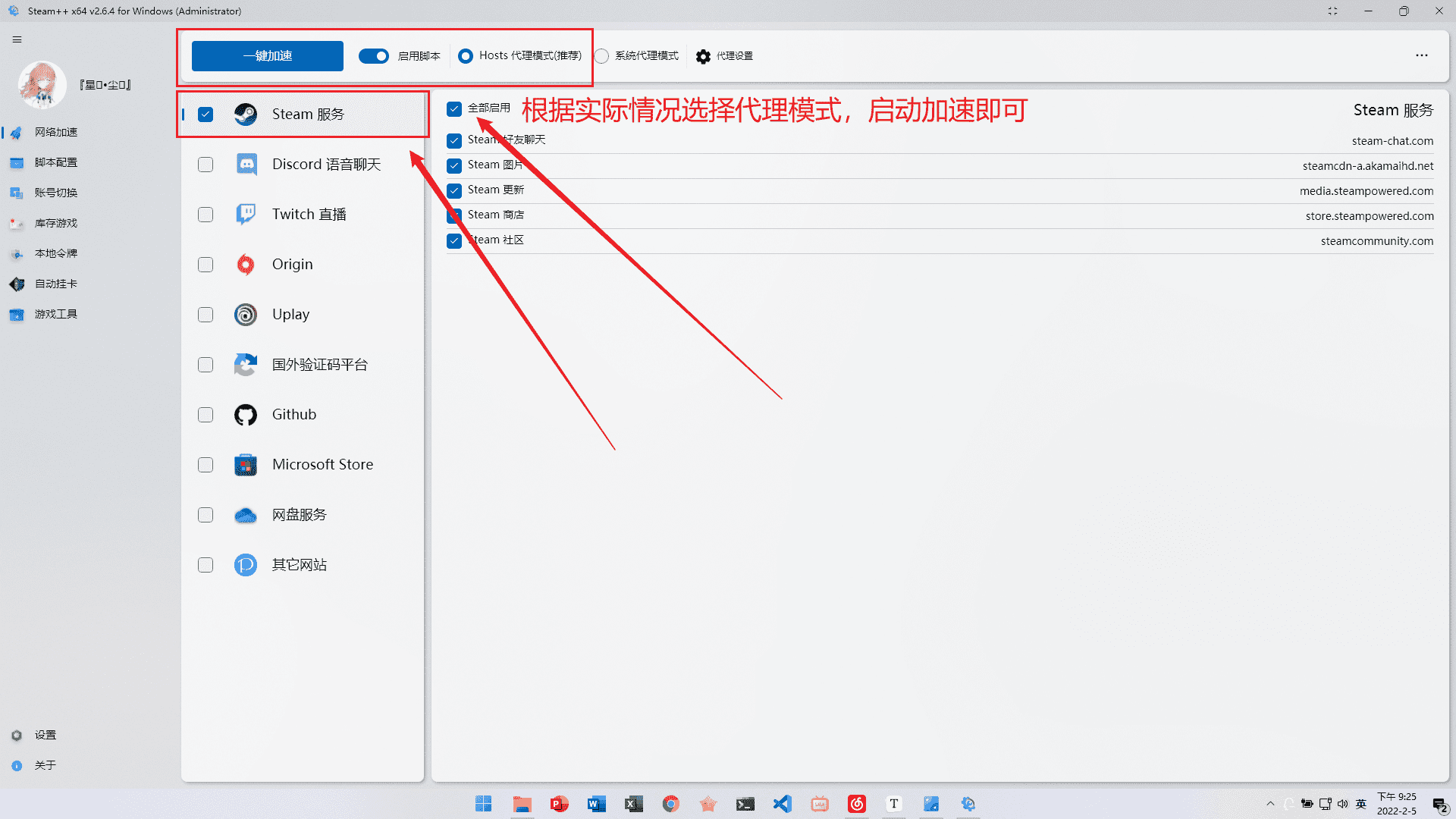Open NetEase Cloud Music taskbar icon
The height and width of the screenshot is (819, 1456).
tap(857, 804)
